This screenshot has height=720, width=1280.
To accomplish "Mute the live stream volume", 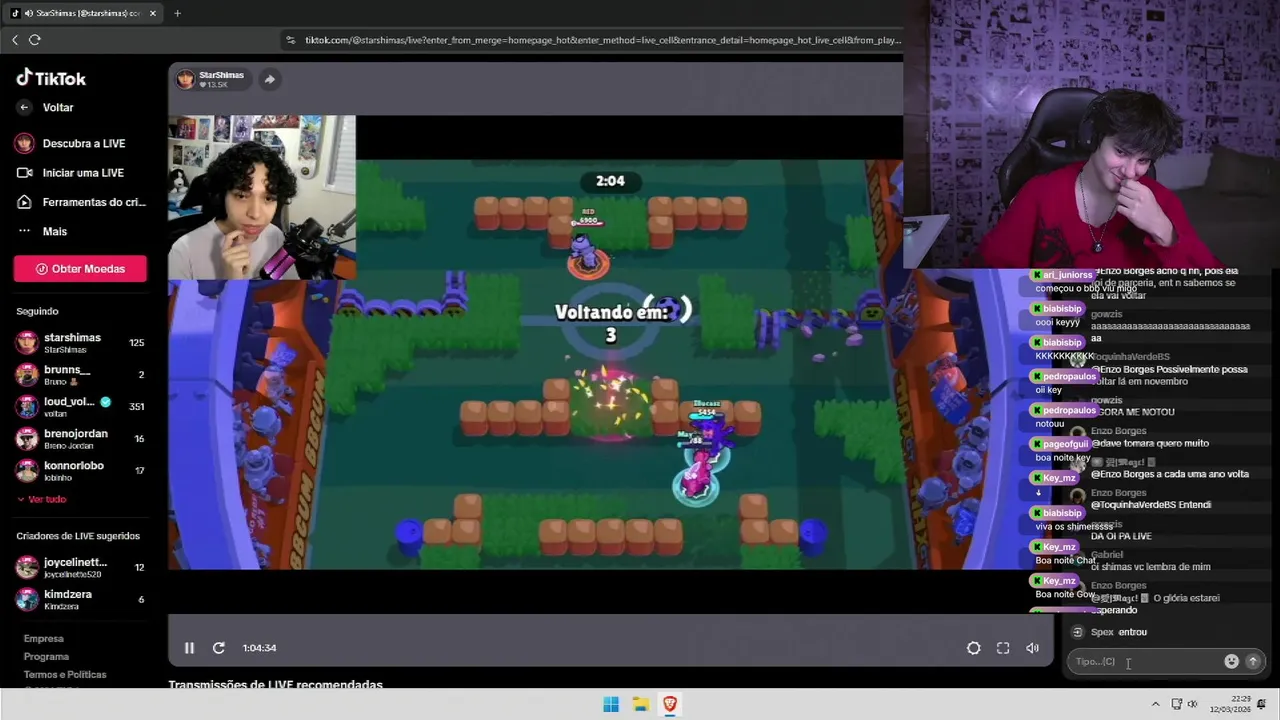I will tap(1032, 648).
